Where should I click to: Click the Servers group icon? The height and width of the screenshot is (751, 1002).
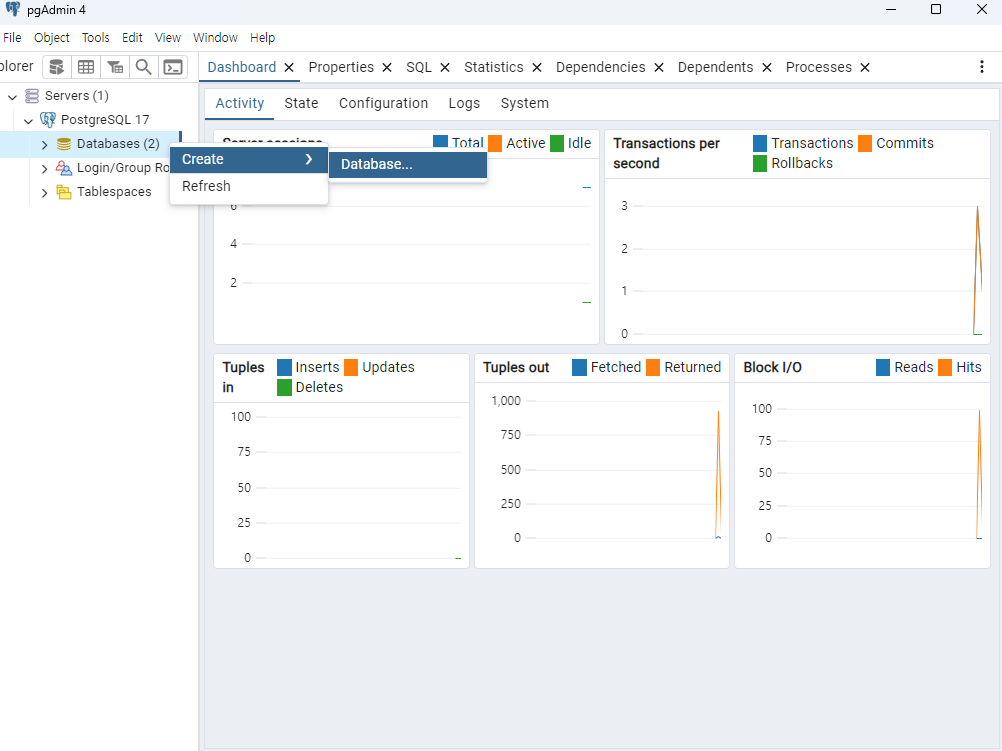click(x=32, y=96)
